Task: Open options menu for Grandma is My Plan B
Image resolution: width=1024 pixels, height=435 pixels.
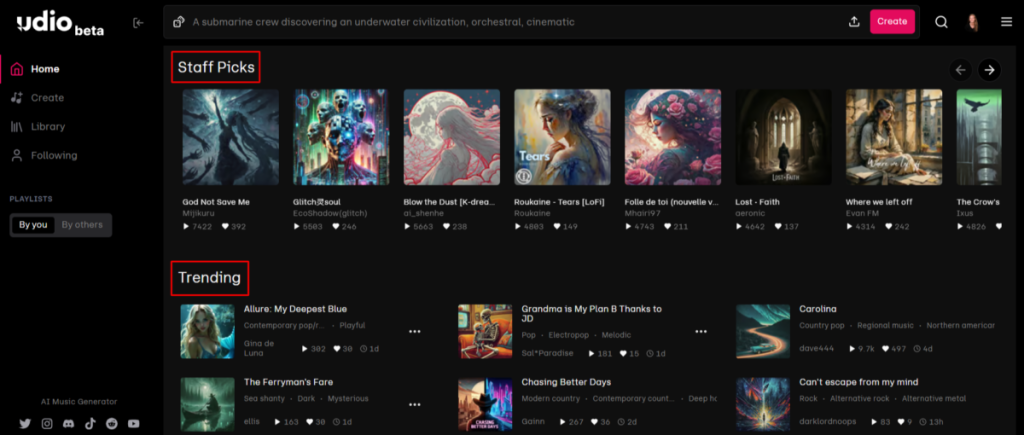Action: 701,332
